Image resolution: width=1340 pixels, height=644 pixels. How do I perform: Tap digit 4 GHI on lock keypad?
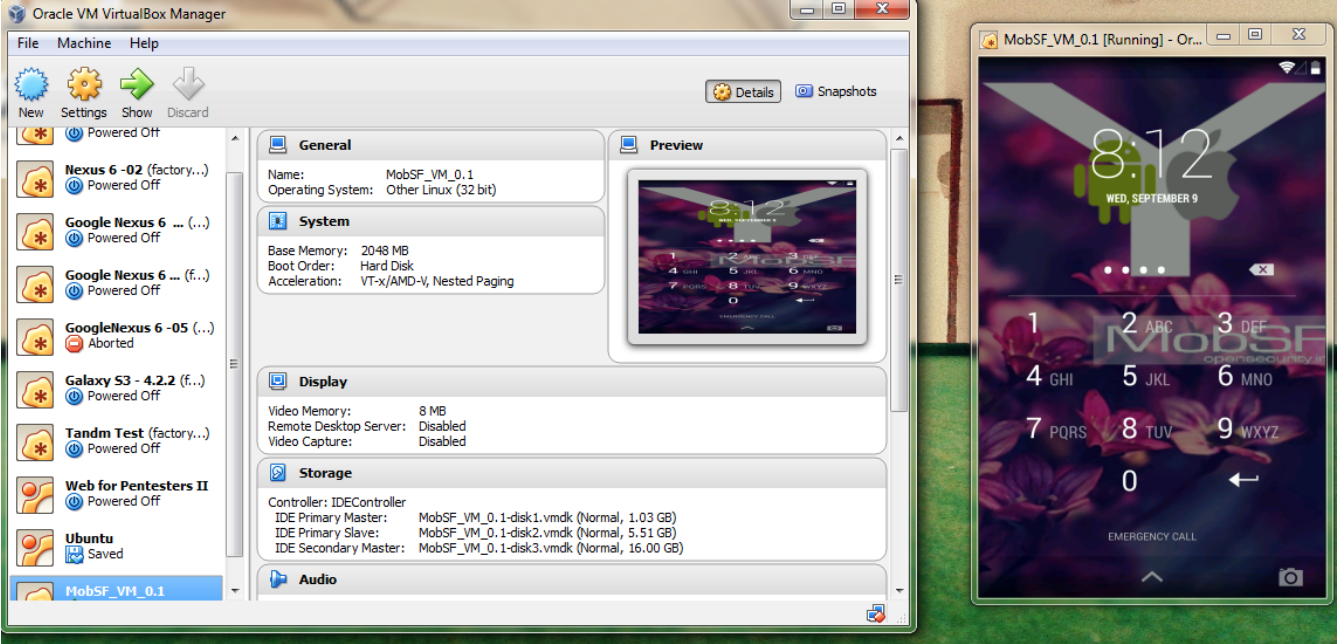1049,376
